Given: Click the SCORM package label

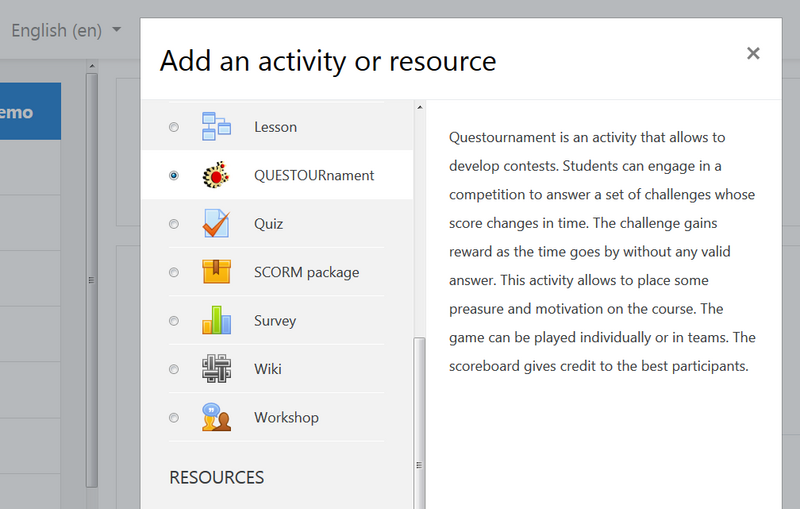Looking at the screenshot, I should (x=306, y=272).
